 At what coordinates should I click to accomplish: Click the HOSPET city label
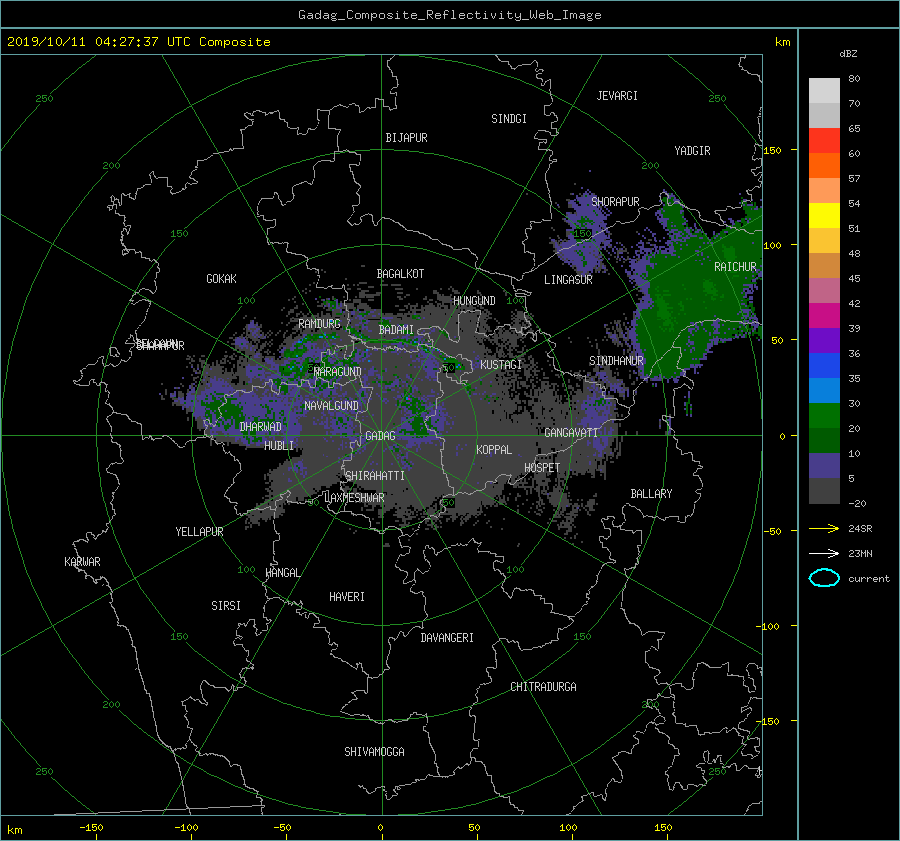click(542, 468)
